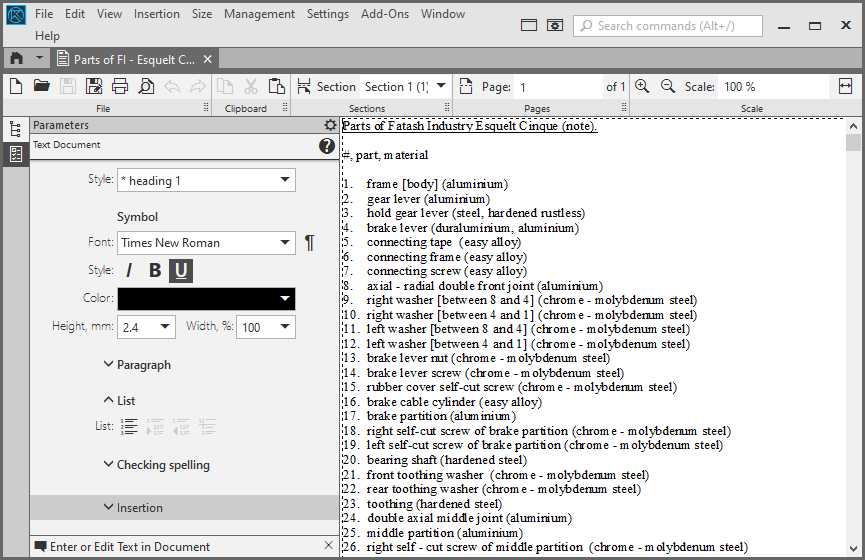Click the zoom out magnifier icon

667,87
